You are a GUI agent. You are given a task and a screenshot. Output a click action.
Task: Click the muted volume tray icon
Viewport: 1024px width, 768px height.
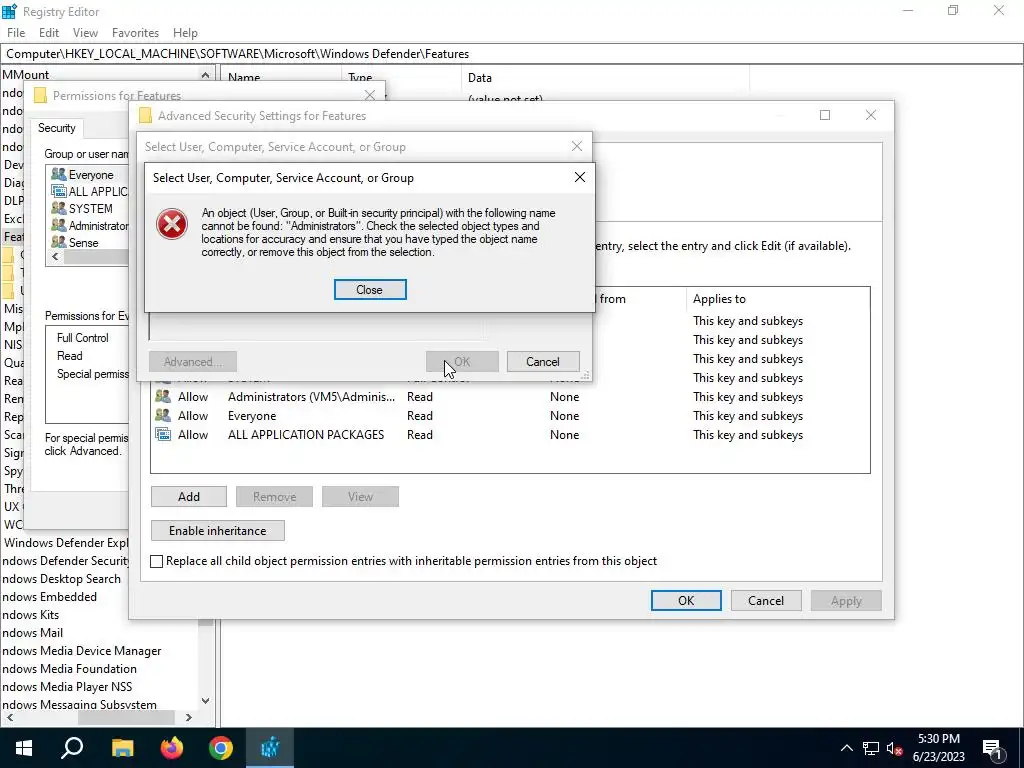tap(895, 748)
